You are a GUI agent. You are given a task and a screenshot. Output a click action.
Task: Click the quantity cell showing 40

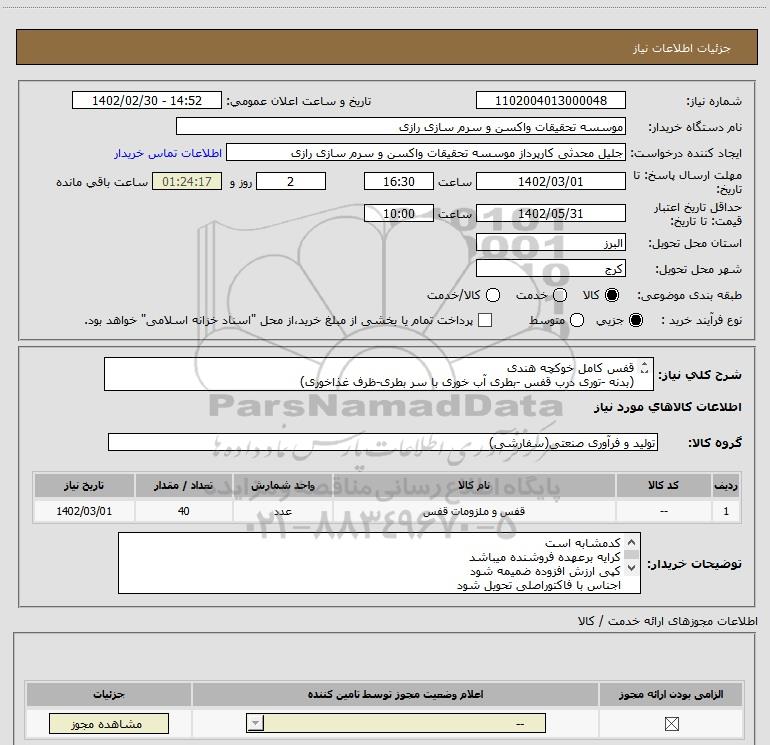tap(184, 511)
